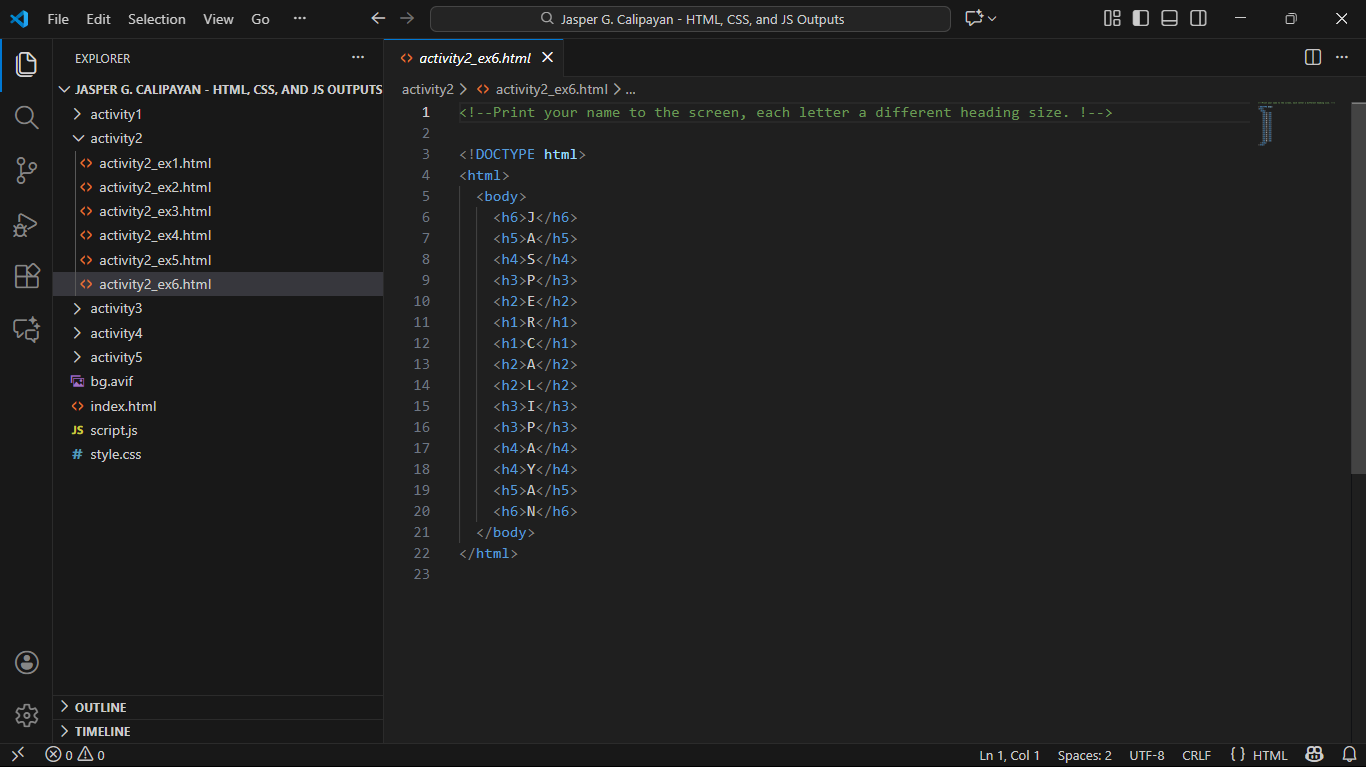Open the Run and Debug view
Image resolution: width=1366 pixels, height=767 pixels.
pos(26,224)
